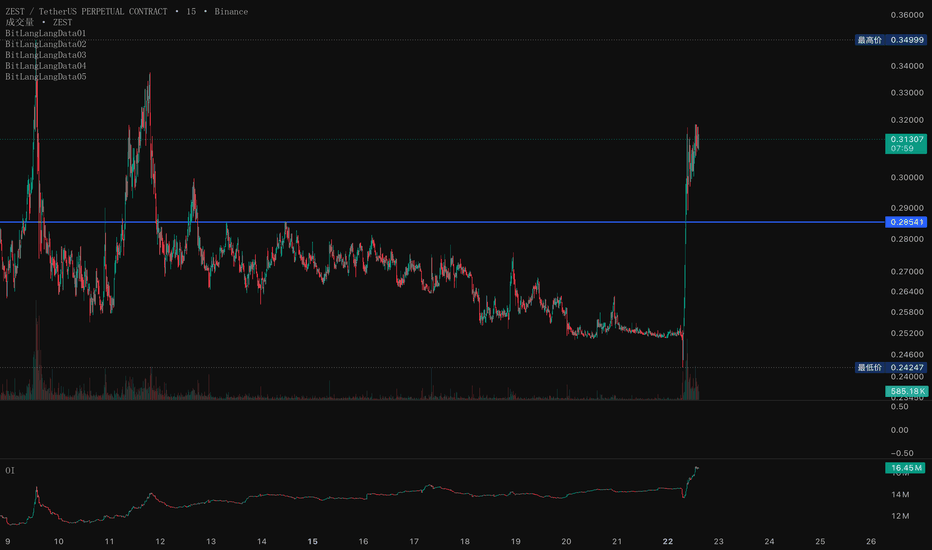The image size is (932, 550).
Task: Select the BitLangLangData05 indicator label
Action: click(x=46, y=76)
